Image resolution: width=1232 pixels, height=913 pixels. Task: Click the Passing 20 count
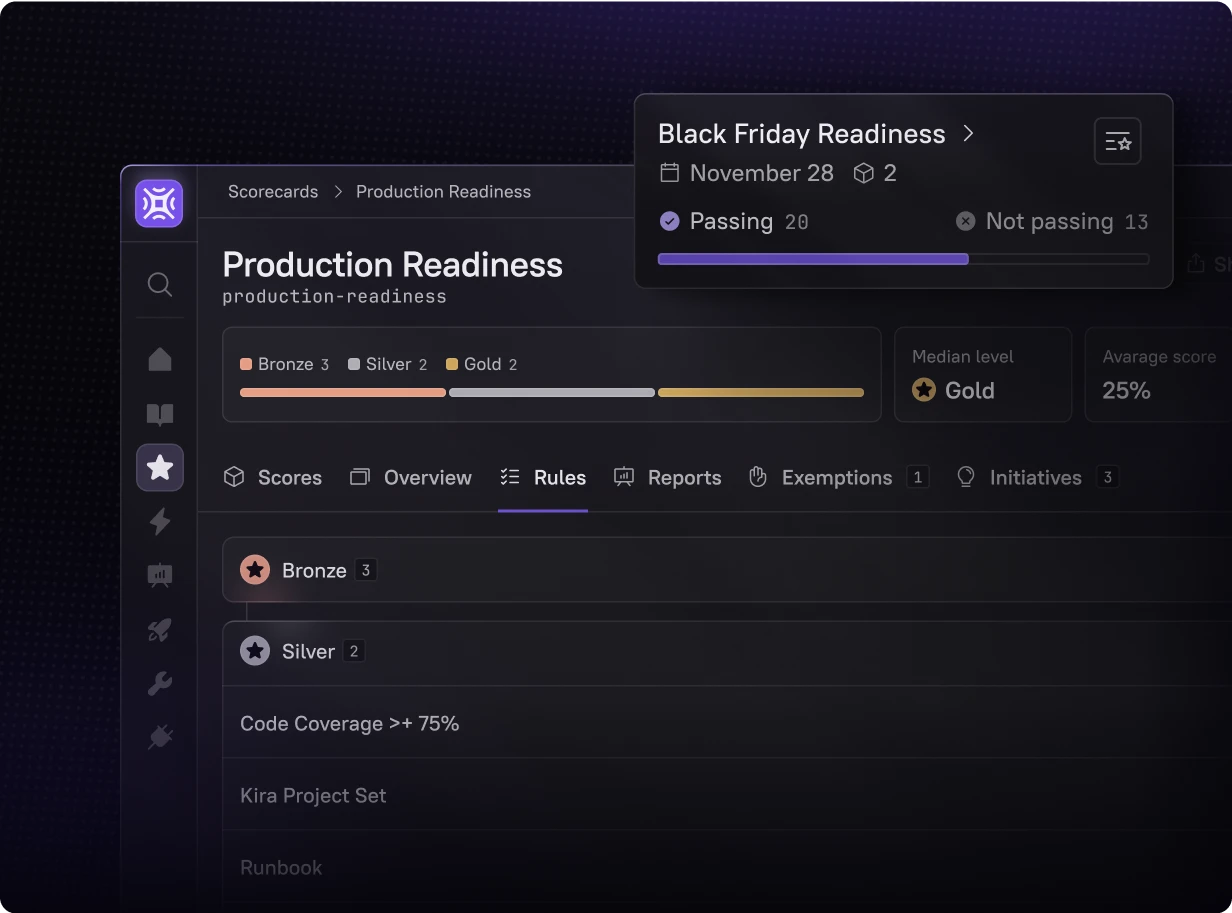click(797, 222)
